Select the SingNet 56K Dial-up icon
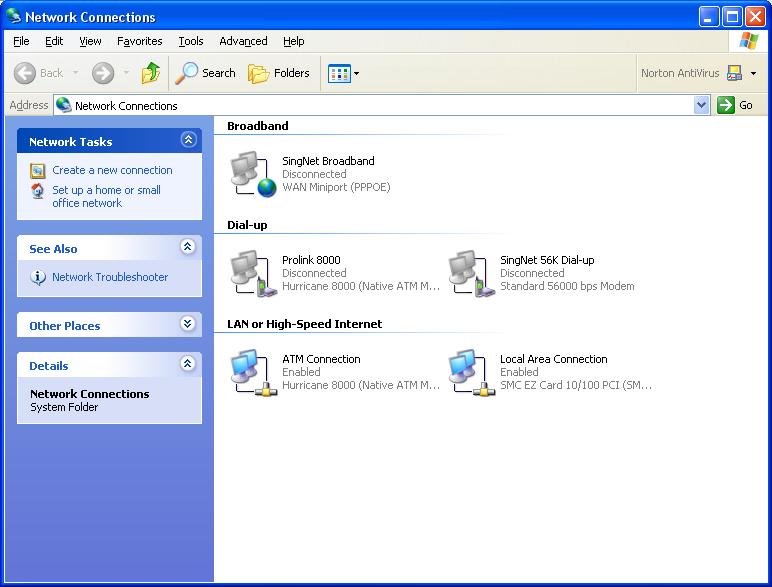This screenshot has width=772, height=587. click(472, 273)
